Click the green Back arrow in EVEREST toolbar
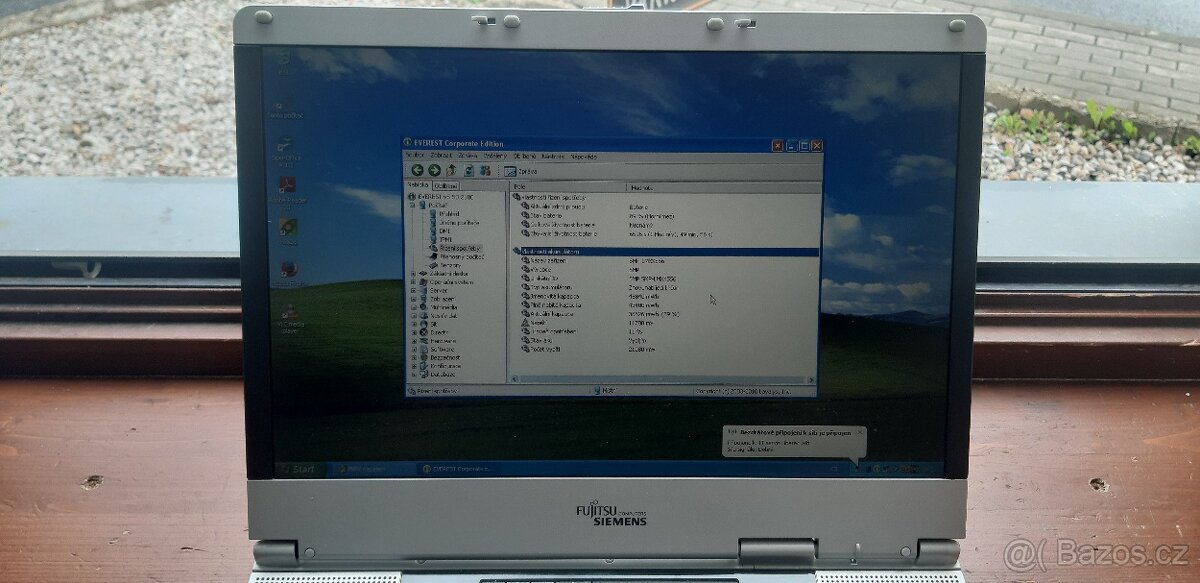Viewport: 1200px width, 583px height. click(x=417, y=171)
